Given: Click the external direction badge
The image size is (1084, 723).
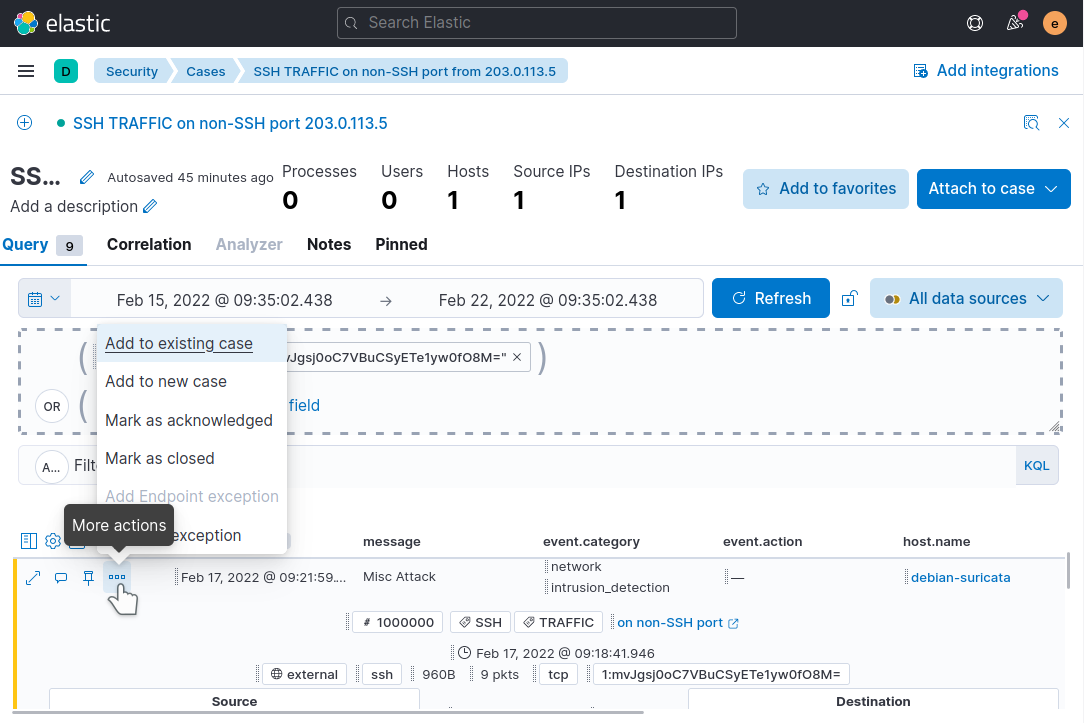Looking at the screenshot, I should [304, 674].
